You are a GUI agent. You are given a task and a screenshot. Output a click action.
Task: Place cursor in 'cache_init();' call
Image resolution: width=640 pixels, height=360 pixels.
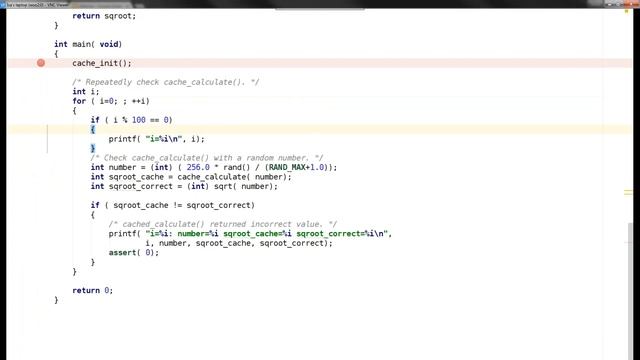pyautogui.click(x=102, y=63)
